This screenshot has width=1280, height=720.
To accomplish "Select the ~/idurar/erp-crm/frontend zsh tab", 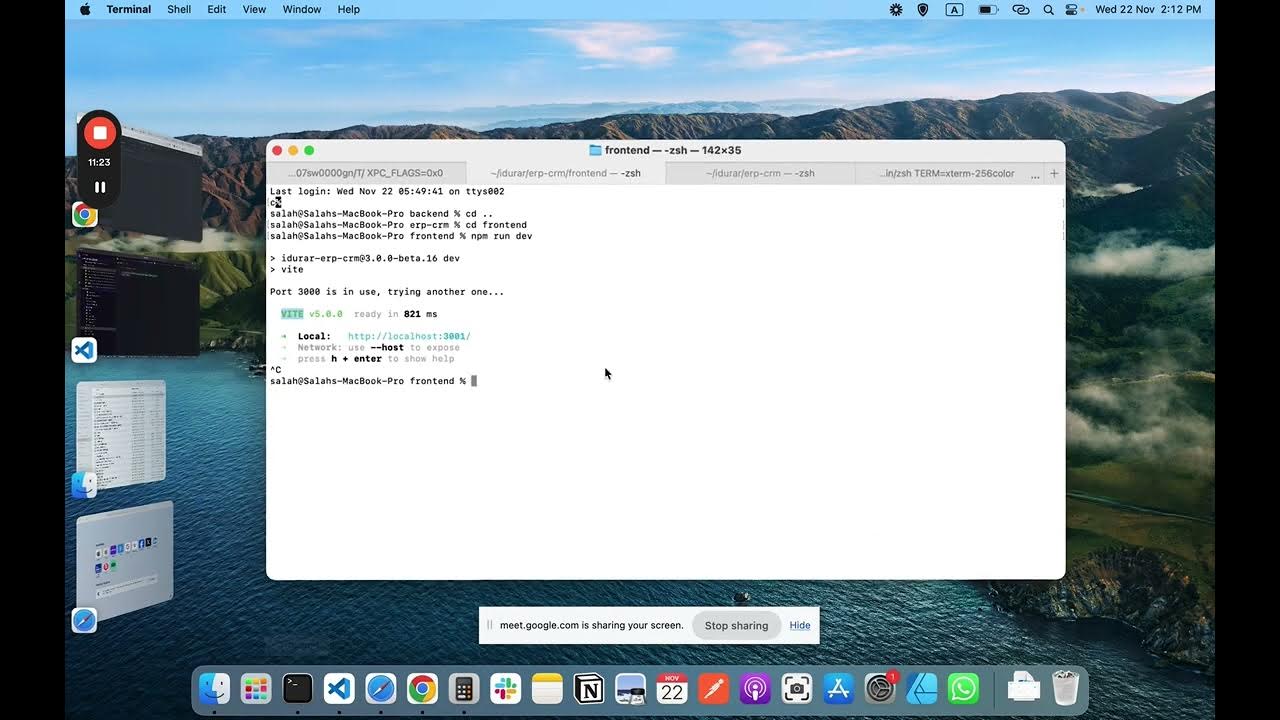I will [x=565, y=173].
